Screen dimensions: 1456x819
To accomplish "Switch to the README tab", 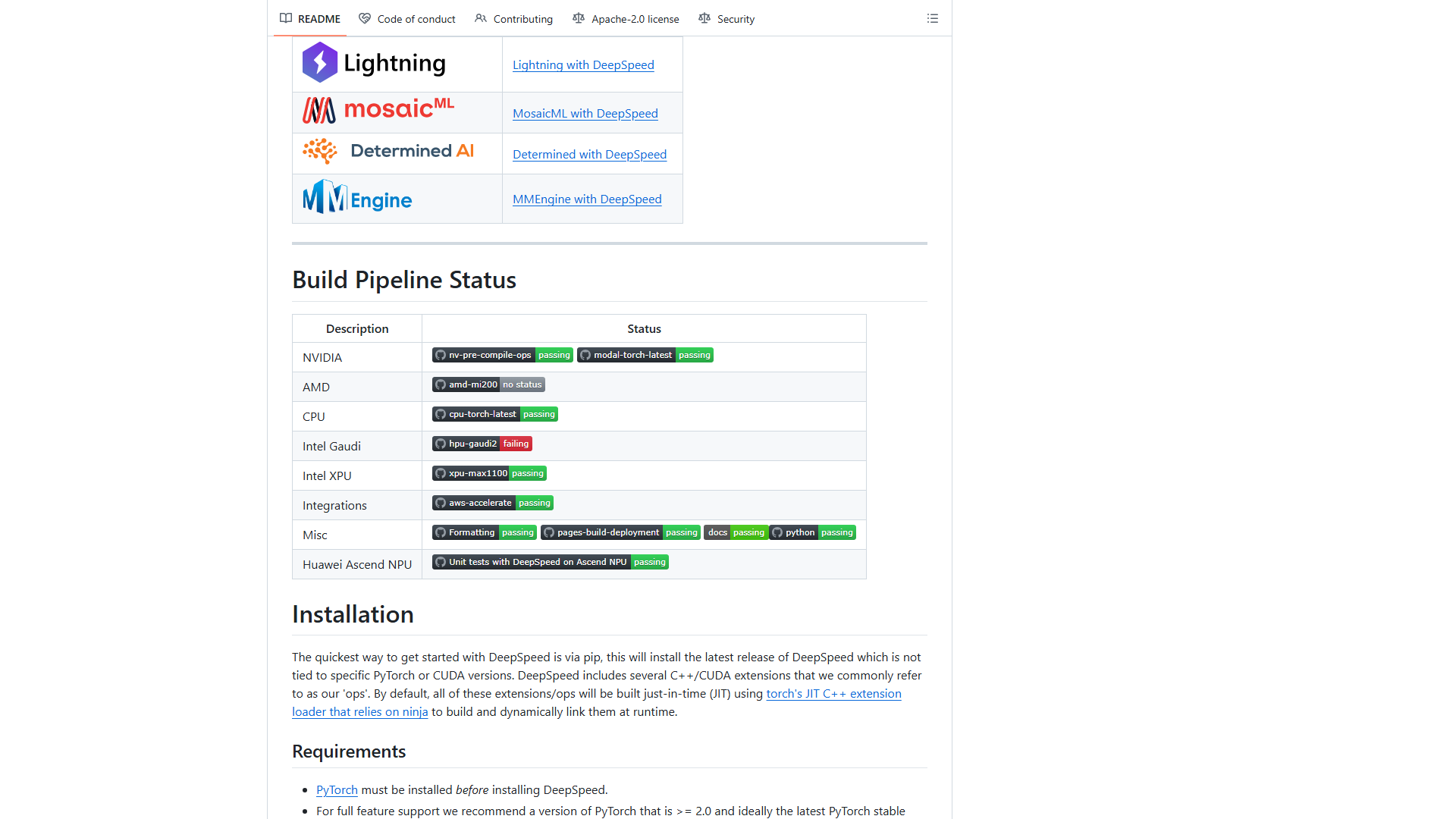I will click(x=310, y=19).
